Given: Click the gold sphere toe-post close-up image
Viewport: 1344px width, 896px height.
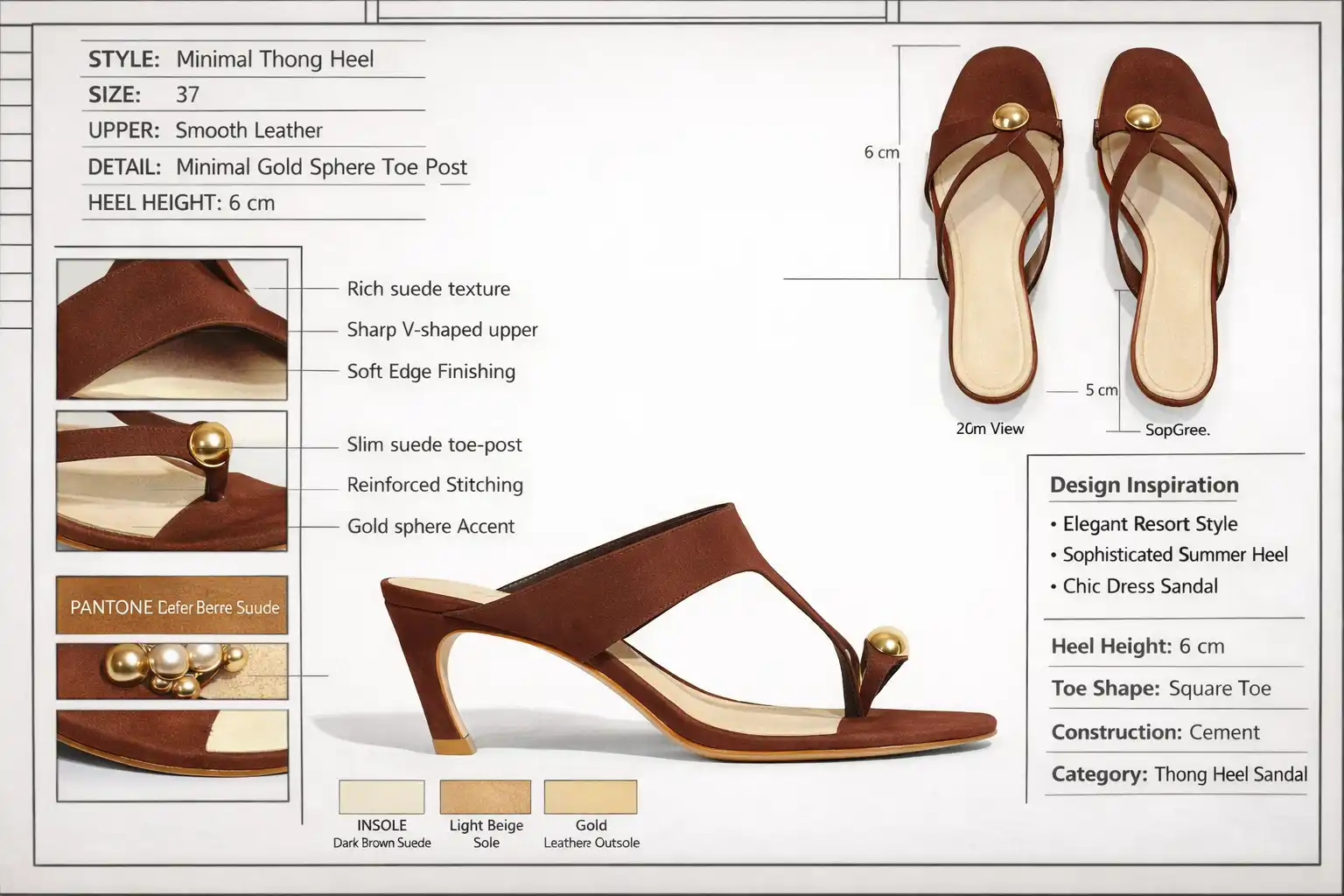Looking at the screenshot, I should click(171, 479).
